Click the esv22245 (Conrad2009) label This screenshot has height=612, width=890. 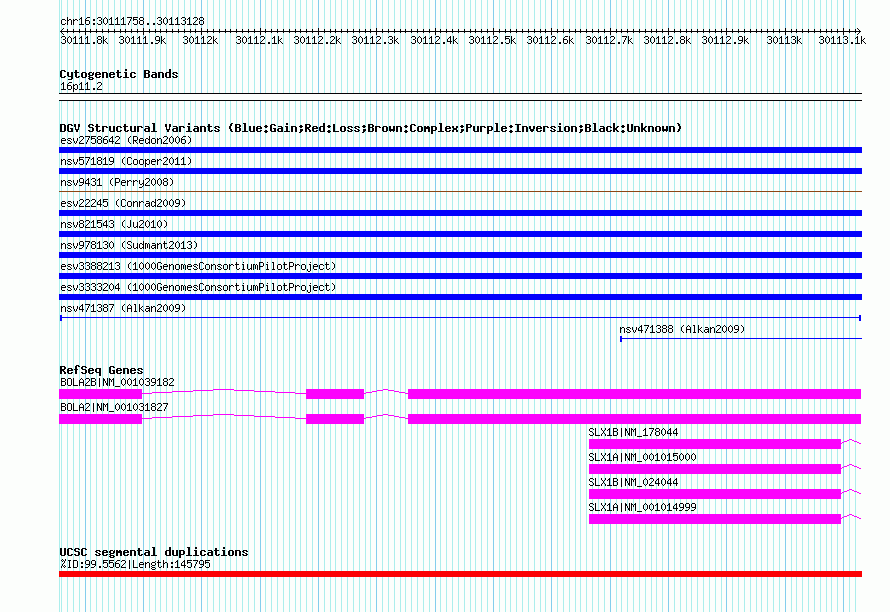coord(123,203)
